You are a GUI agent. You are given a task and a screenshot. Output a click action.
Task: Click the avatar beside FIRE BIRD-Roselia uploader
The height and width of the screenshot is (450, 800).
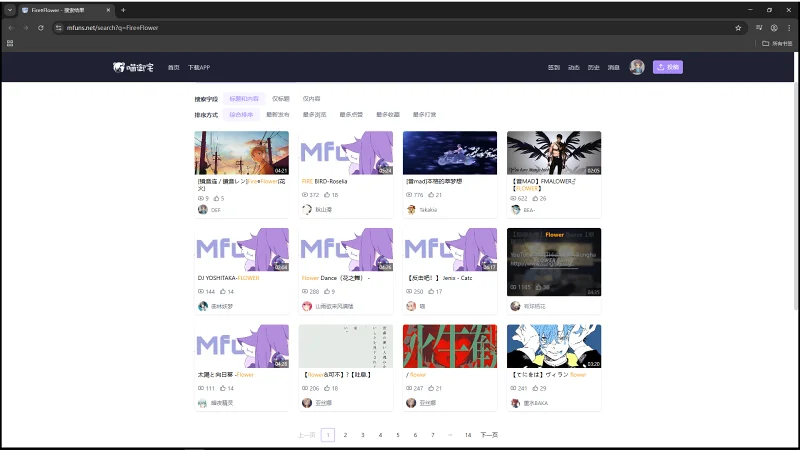coord(307,209)
